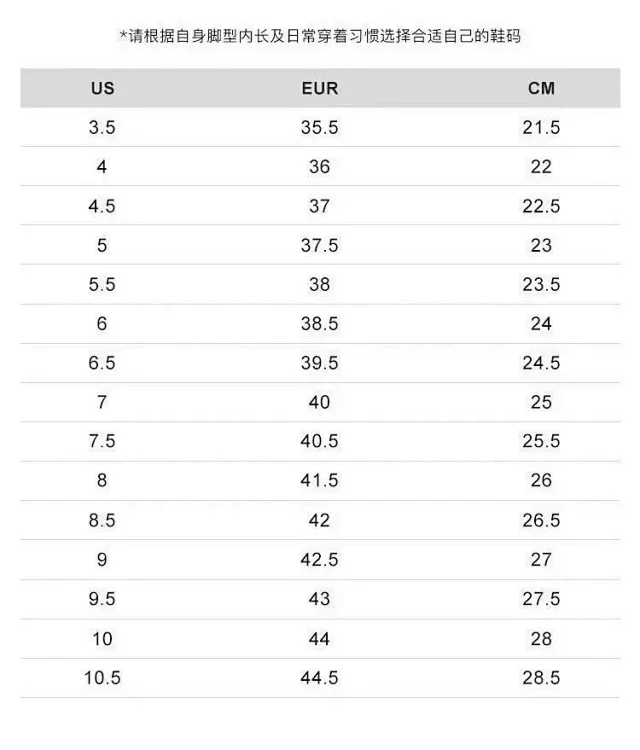Screen dimensions: 640x750
Task: Select the 22.5 CM cell
Action: click(x=541, y=206)
